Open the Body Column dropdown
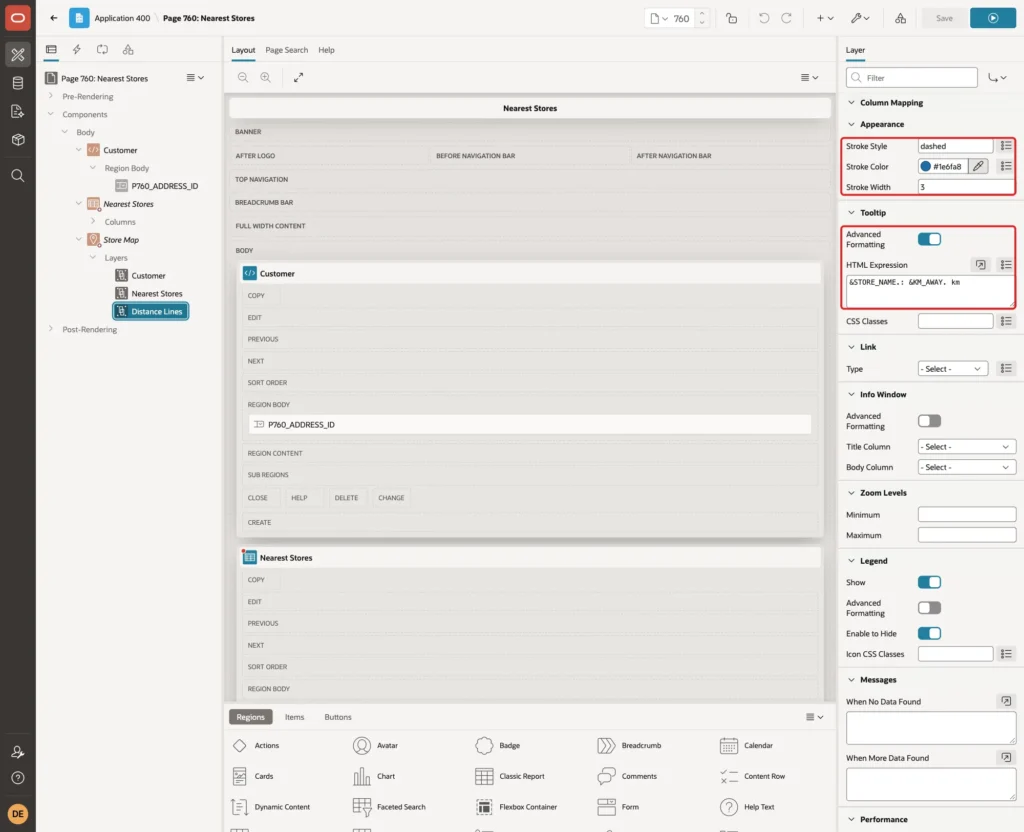 point(967,467)
